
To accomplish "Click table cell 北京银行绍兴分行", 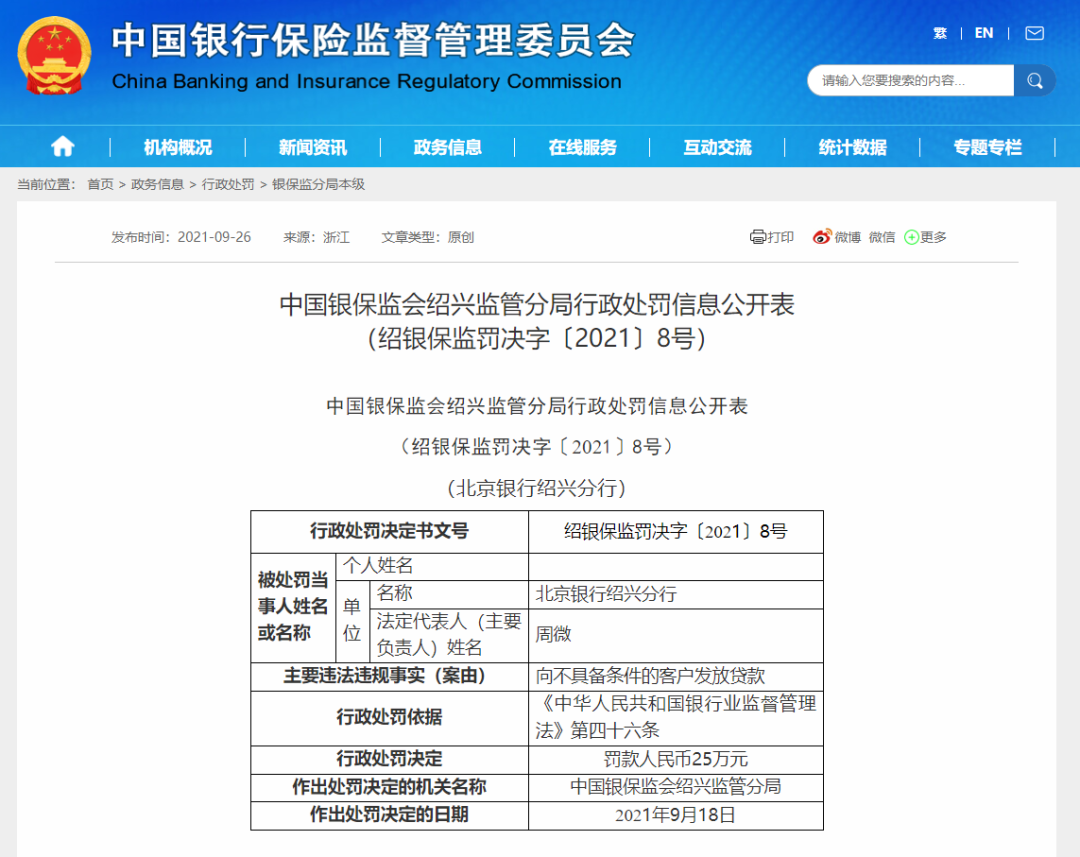I will pyautogui.click(x=676, y=594).
